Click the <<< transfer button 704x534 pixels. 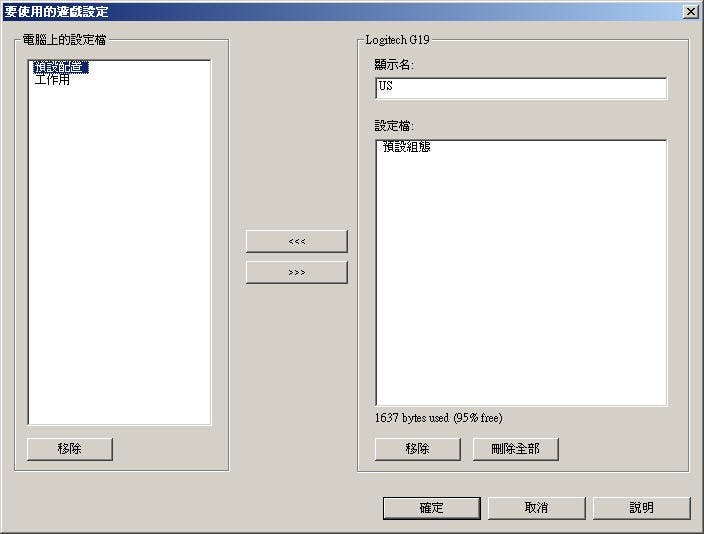297,242
